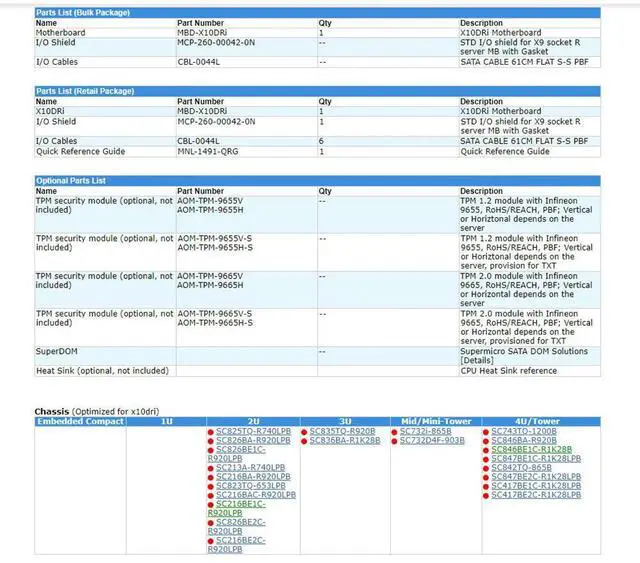
Task: Click the red bullet beside SC732i-865B
Action: tap(396, 432)
